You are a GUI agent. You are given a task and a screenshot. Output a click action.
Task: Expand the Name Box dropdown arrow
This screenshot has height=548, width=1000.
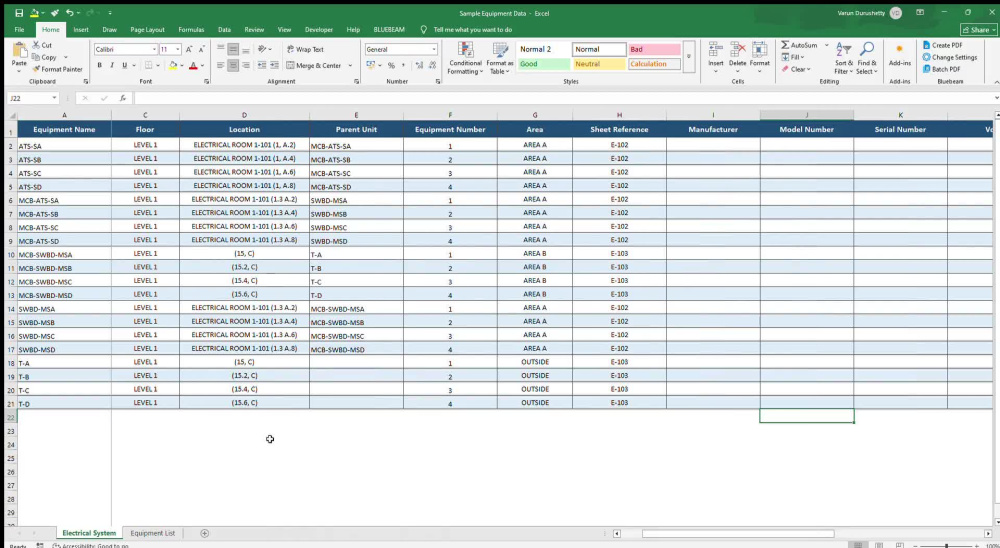(54, 98)
